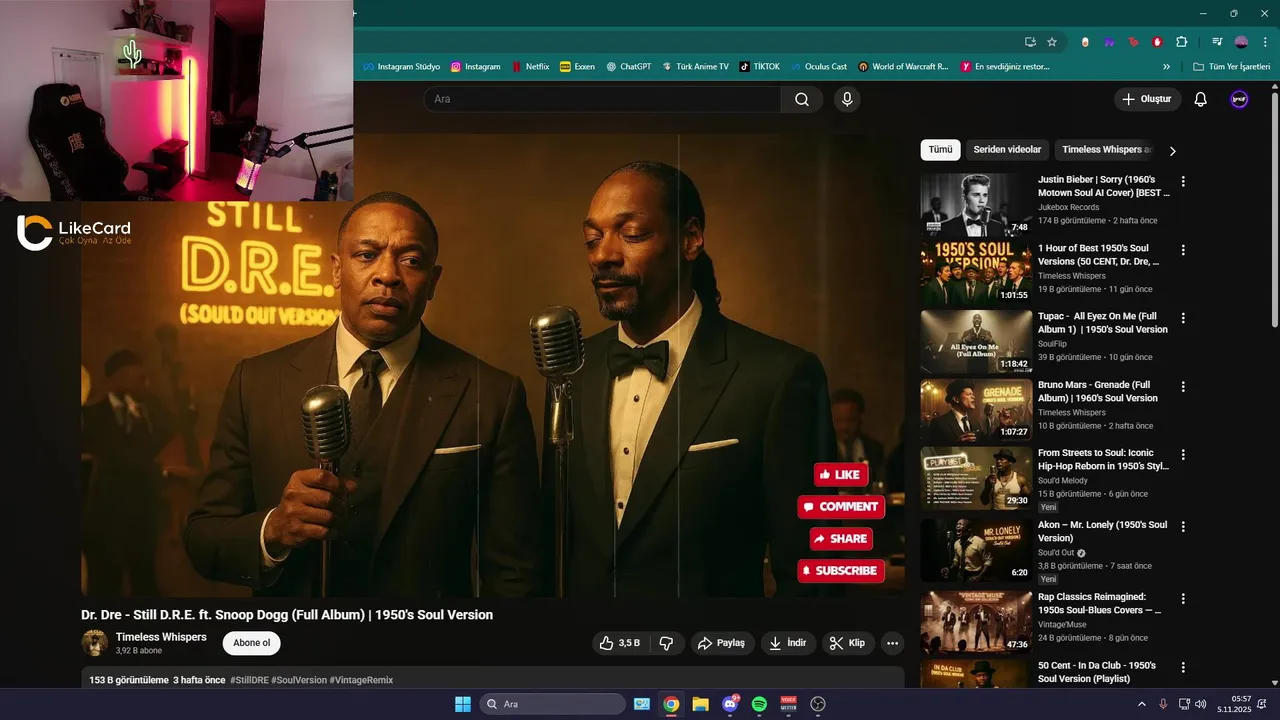Click the install app icon in address bar
Viewport: 1280px width, 720px height.
pyautogui.click(x=1030, y=42)
